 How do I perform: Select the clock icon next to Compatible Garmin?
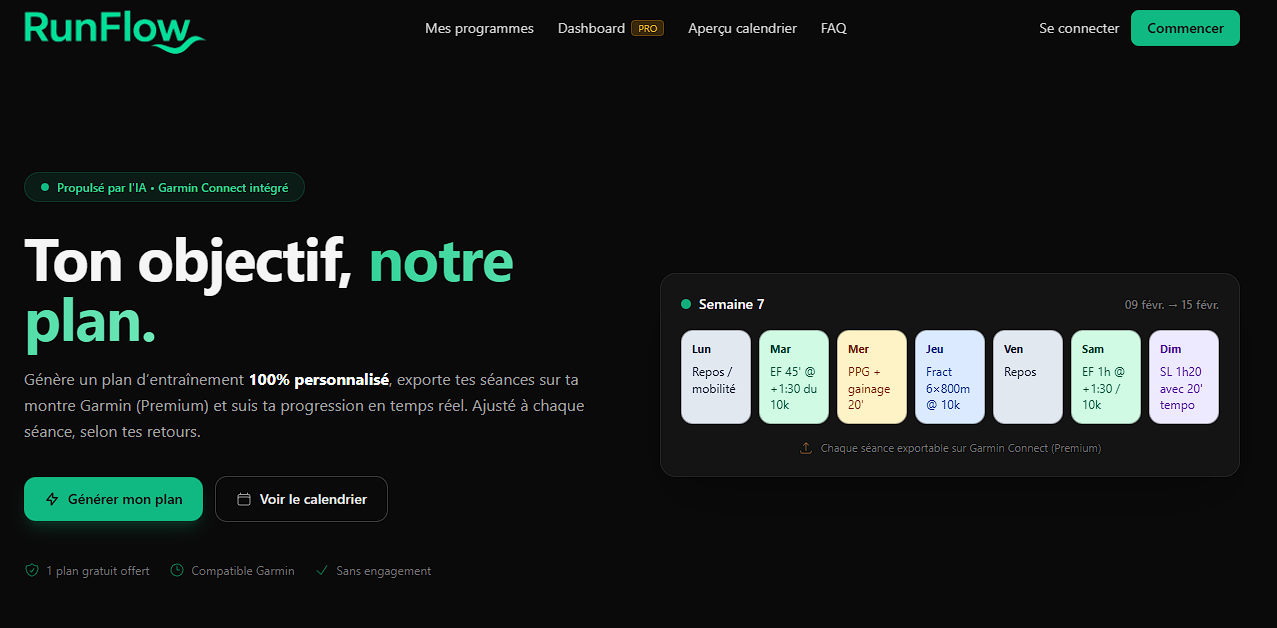point(176,570)
